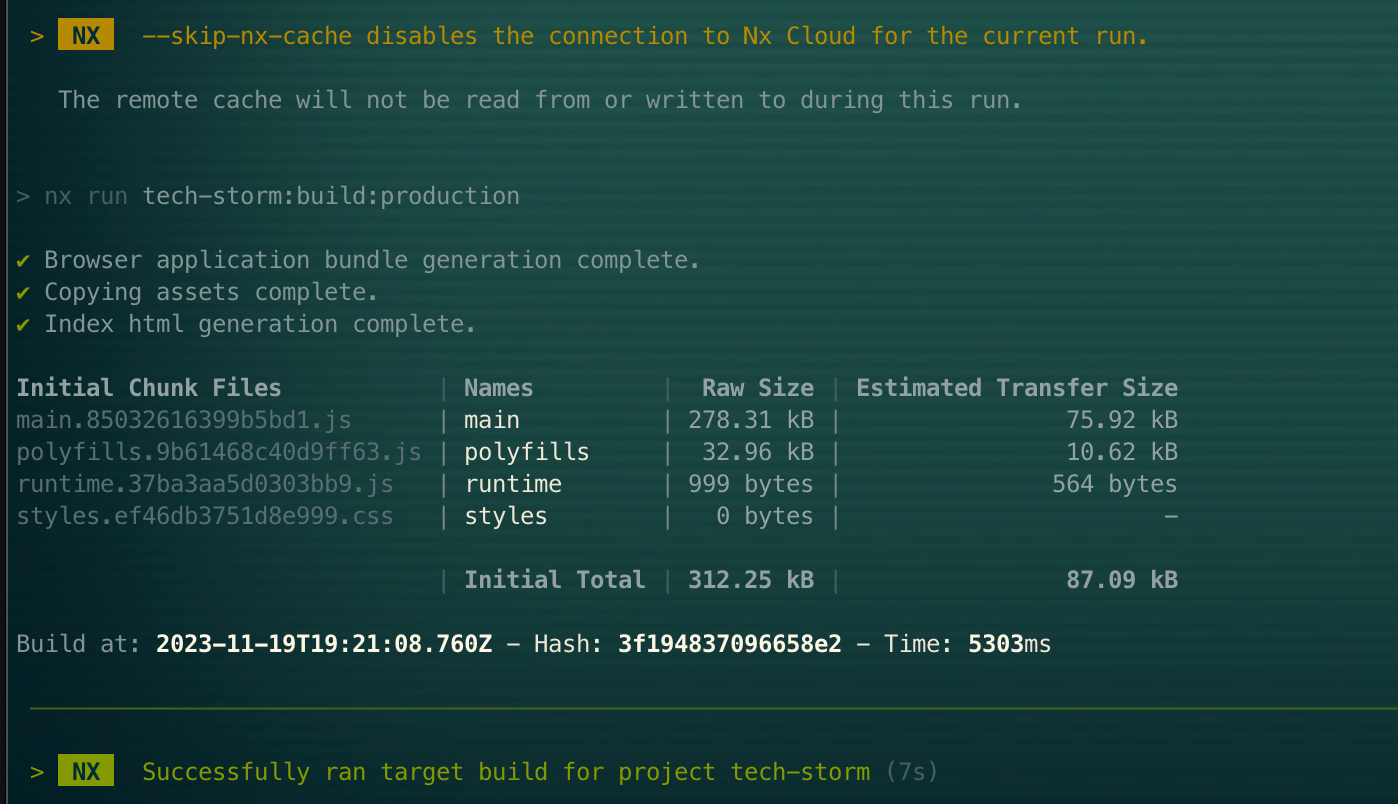Screen dimensions: 1398x804
Task: Click the arrow before the green NX badge
Action: [x=37, y=772]
